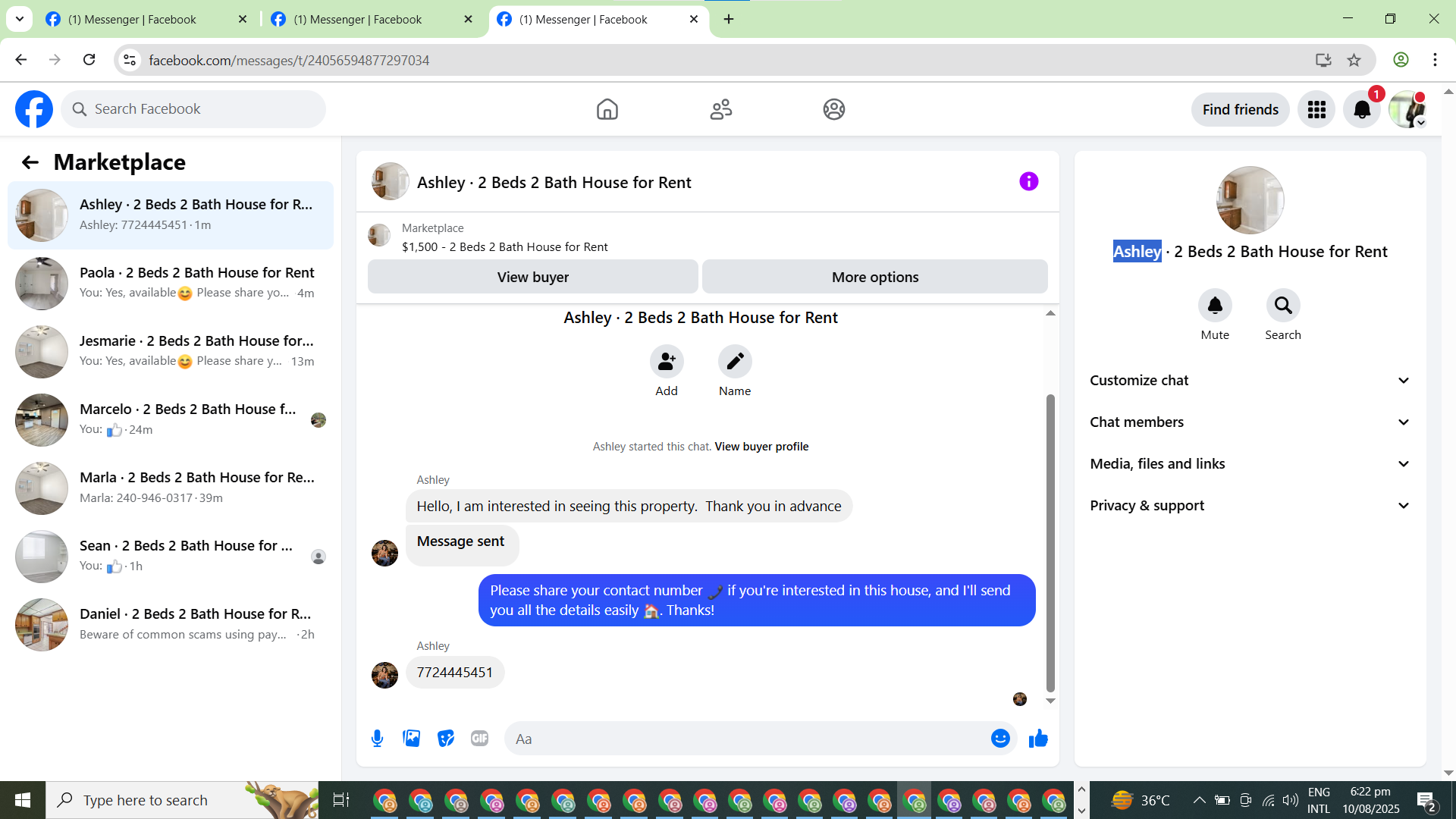Click the message text input field
1456x819 pixels.
click(x=747, y=739)
